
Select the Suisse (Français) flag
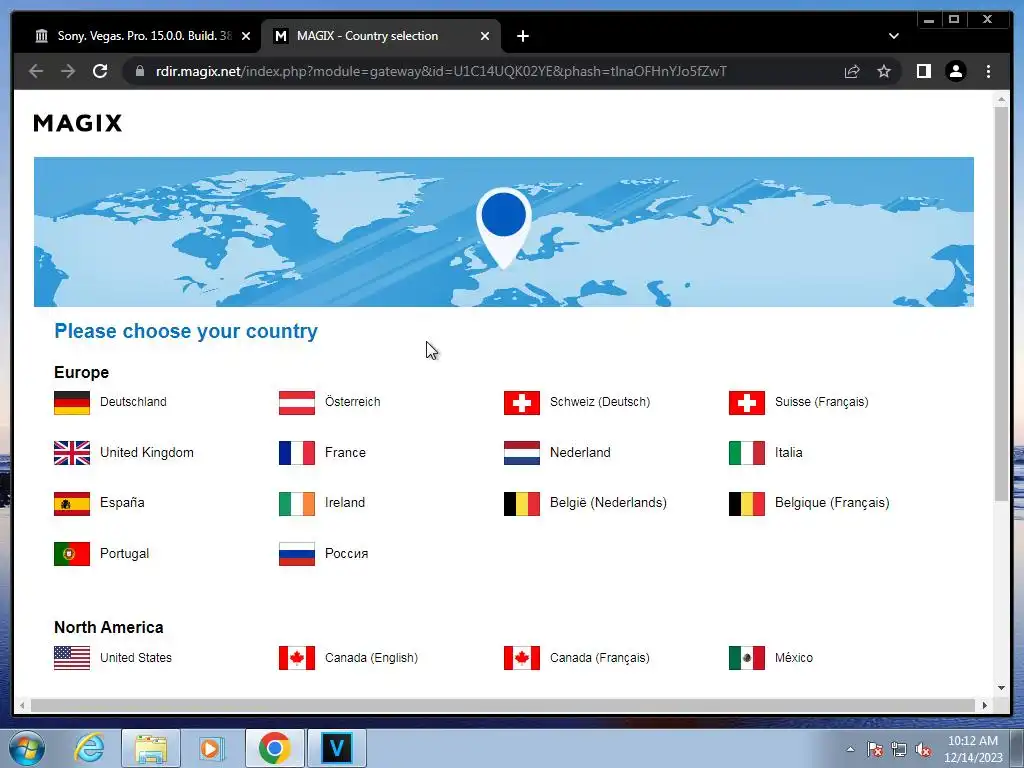[746, 403]
